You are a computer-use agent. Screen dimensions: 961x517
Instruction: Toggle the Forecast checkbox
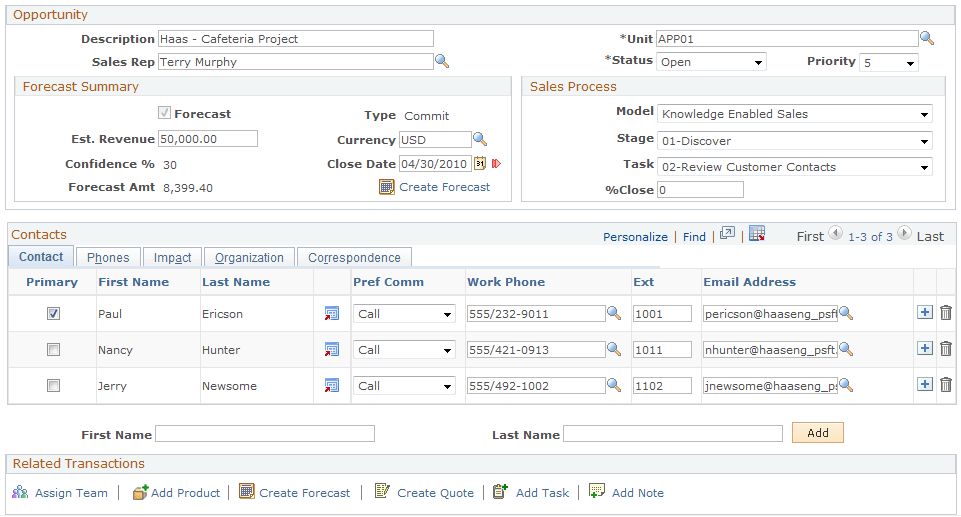[x=164, y=113]
